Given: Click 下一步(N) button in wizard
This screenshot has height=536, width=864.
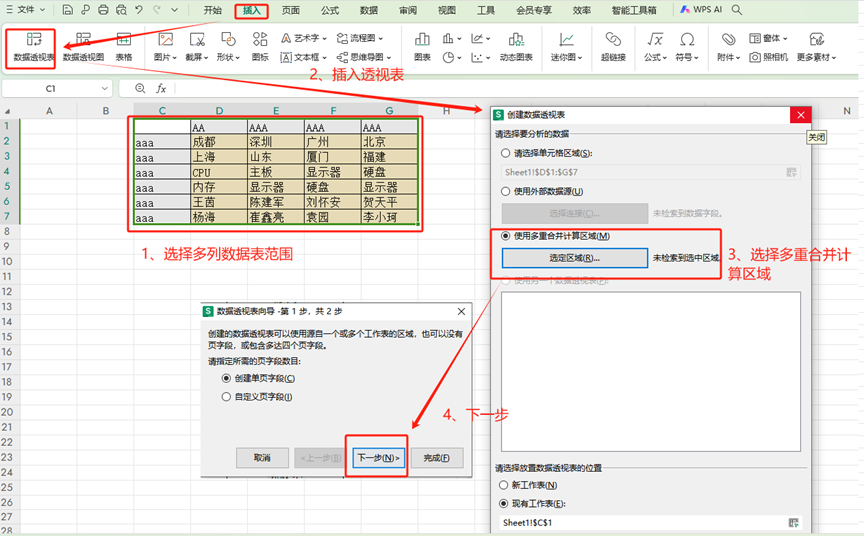Looking at the screenshot, I should 379,458.
